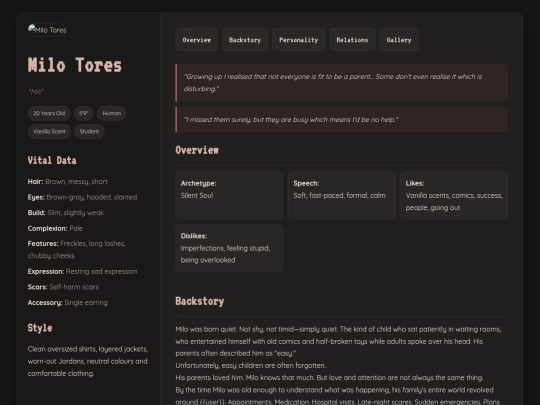
Task: Click the Archetype: Silent Soul card
Action: coord(229,196)
